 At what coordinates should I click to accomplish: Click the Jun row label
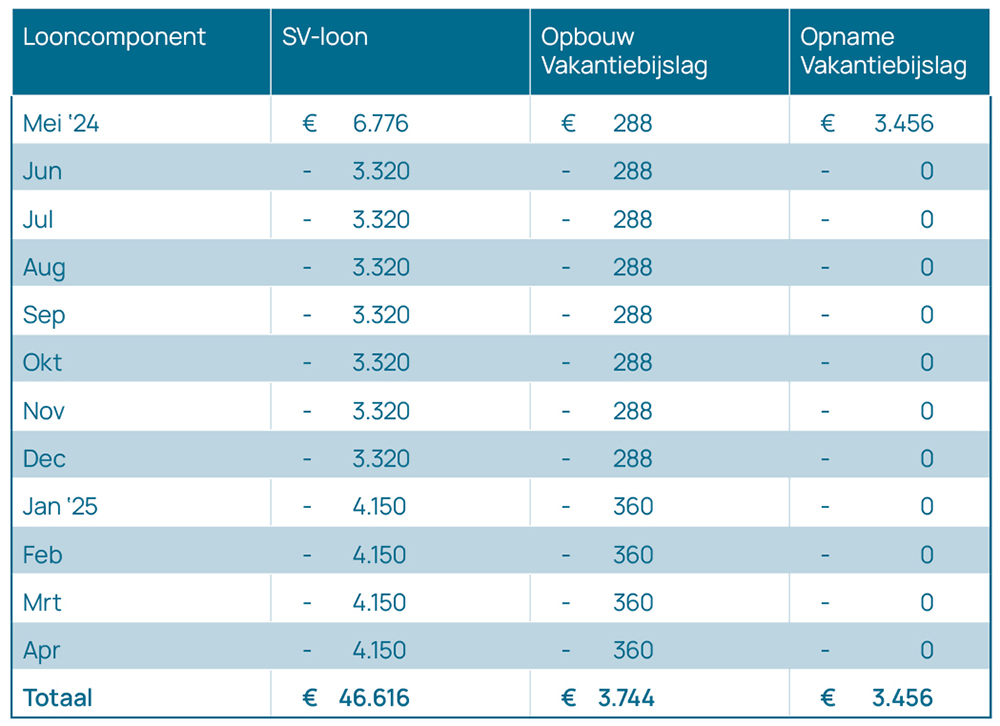tap(43, 171)
